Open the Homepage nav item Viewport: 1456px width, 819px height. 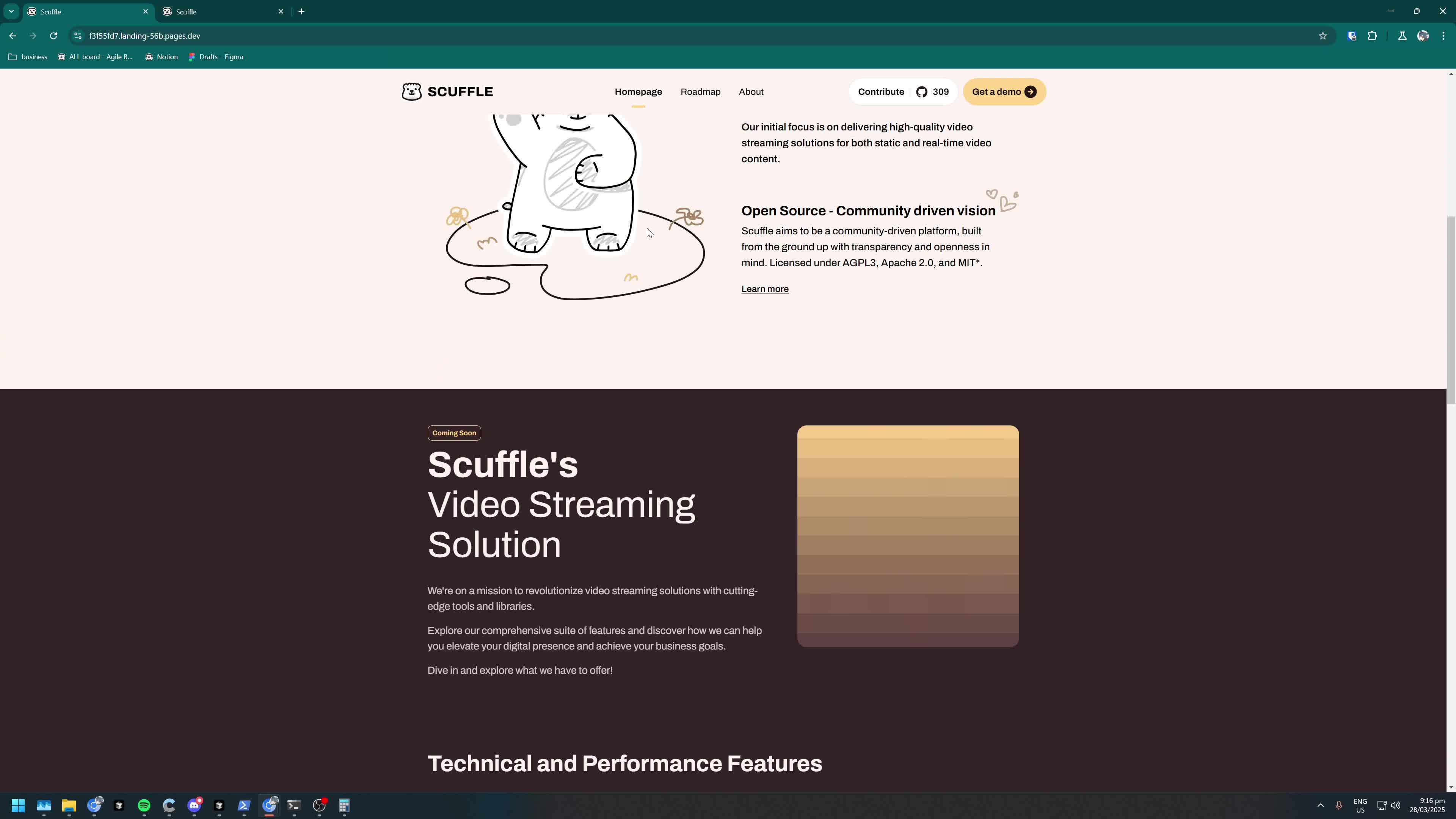tap(638, 92)
